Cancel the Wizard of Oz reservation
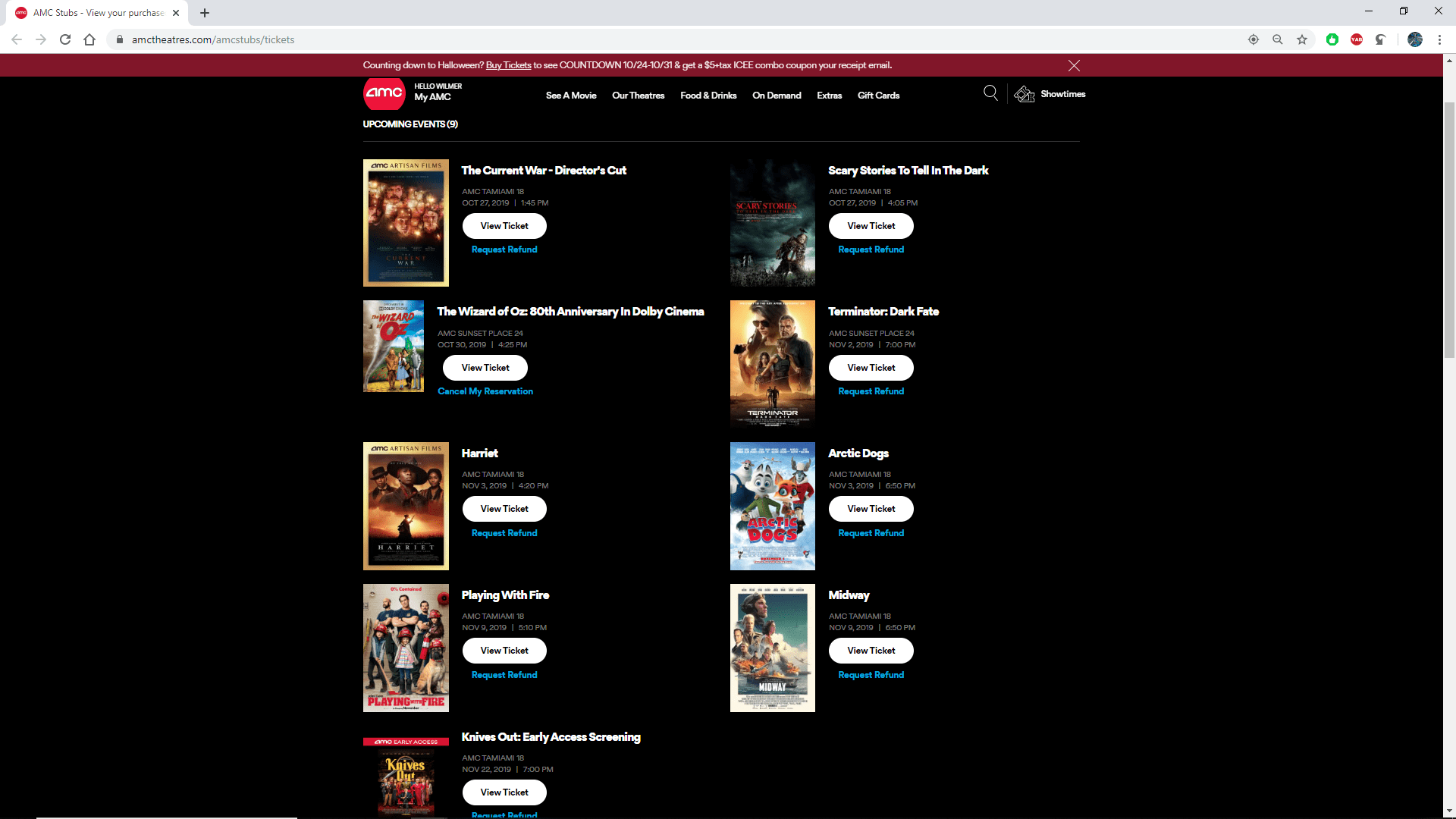This screenshot has width=1456, height=819. coord(485,391)
